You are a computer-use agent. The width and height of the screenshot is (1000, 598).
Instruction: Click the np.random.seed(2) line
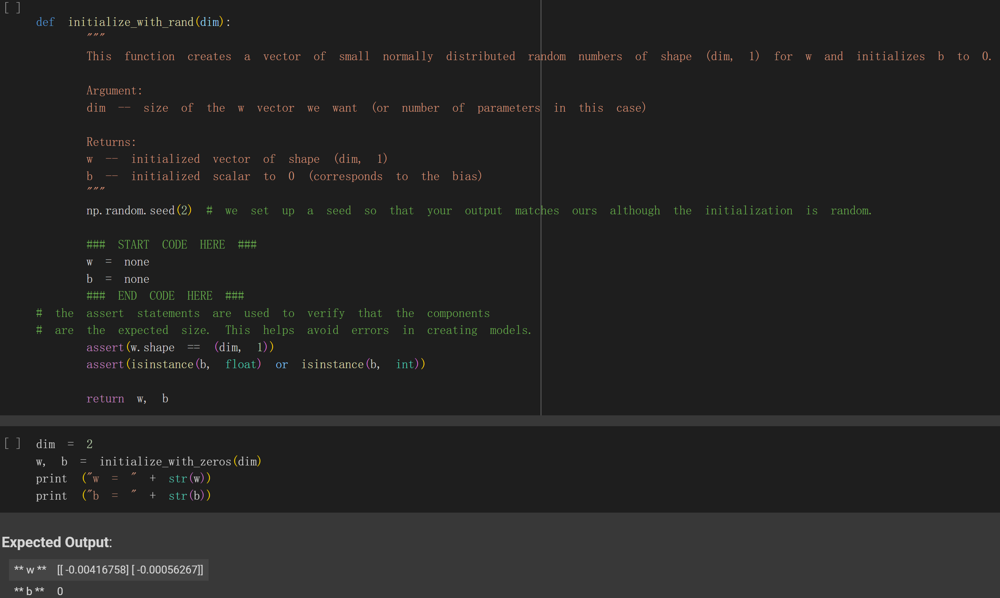479,210
